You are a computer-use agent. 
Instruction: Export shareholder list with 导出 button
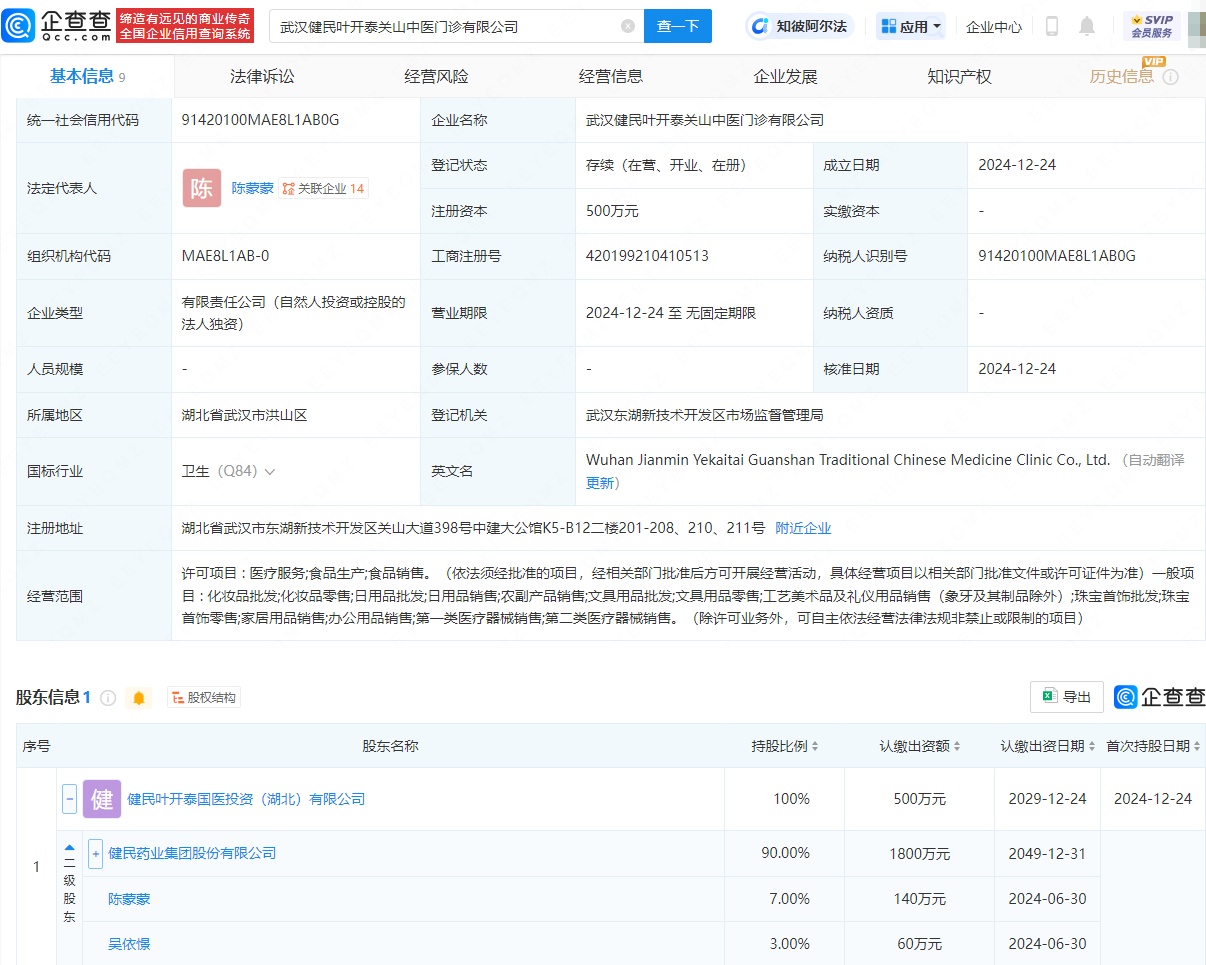tap(1067, 697)
